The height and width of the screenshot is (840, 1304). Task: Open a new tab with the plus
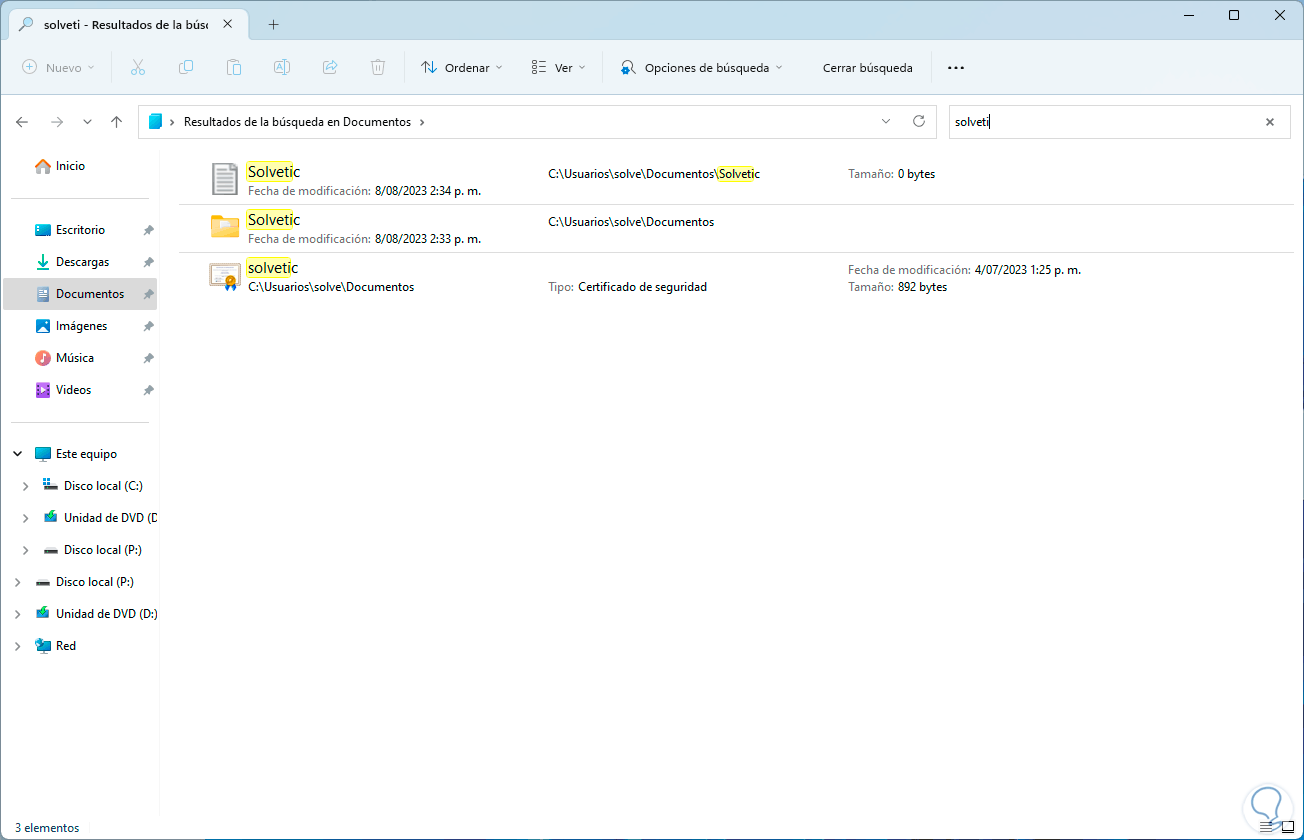point(273,24)
